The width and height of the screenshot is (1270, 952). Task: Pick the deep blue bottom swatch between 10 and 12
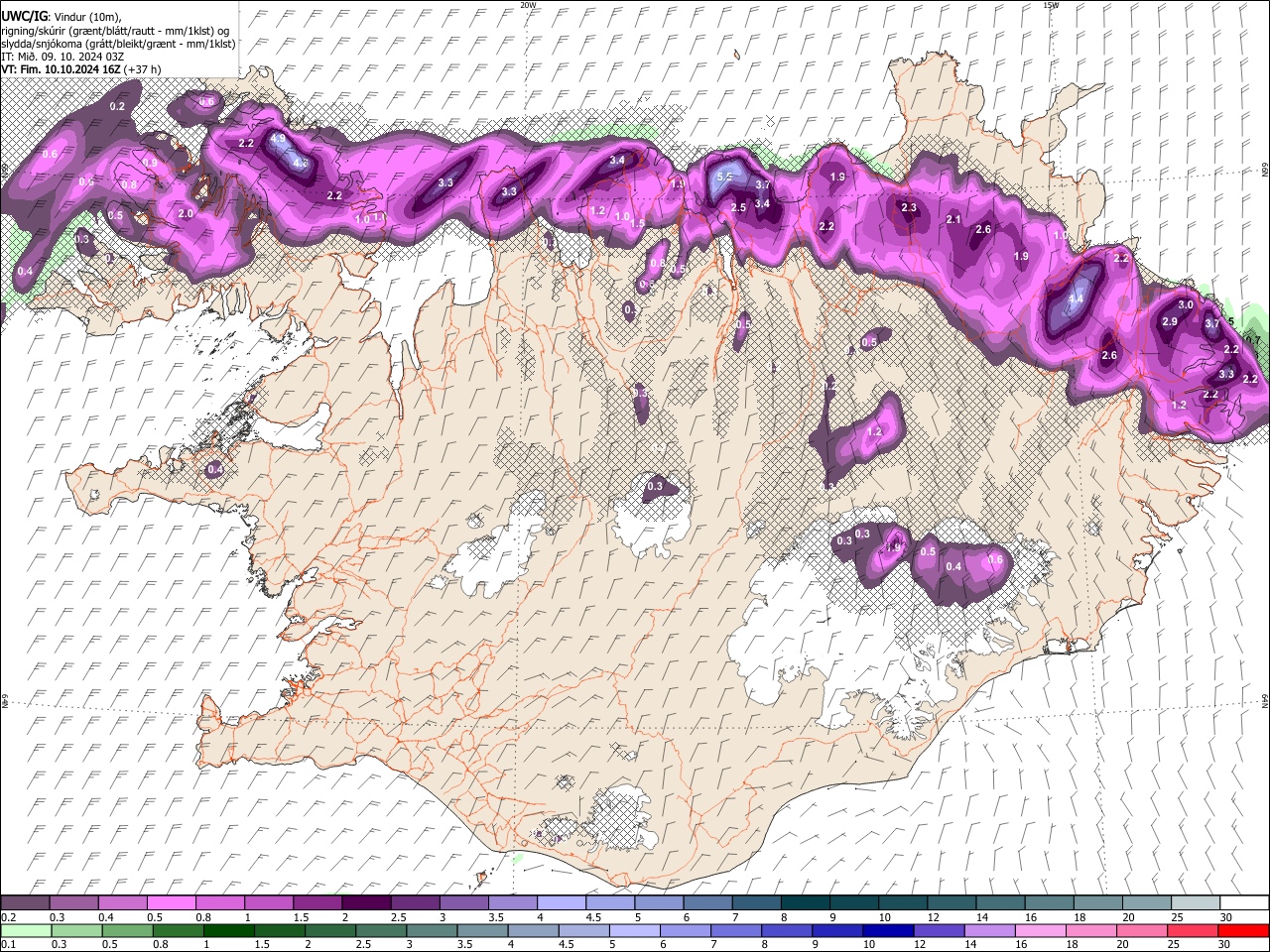click(889, 930)
